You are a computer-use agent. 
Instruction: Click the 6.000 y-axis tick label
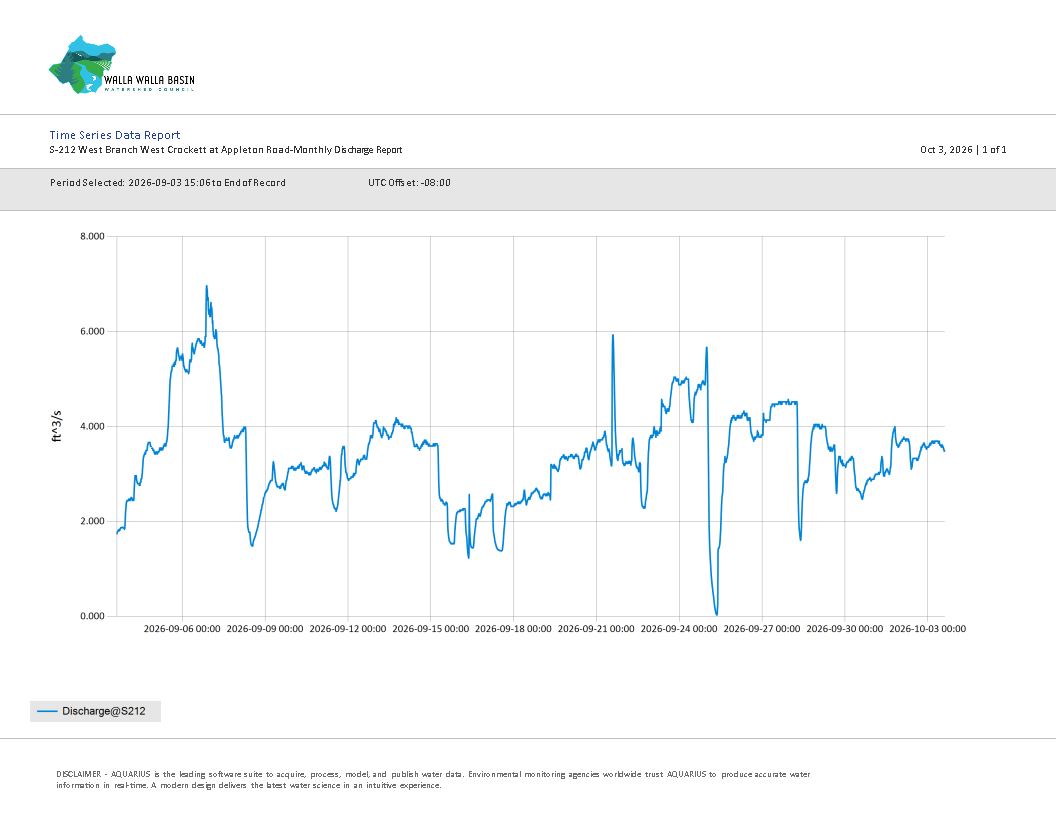point(92,331)
